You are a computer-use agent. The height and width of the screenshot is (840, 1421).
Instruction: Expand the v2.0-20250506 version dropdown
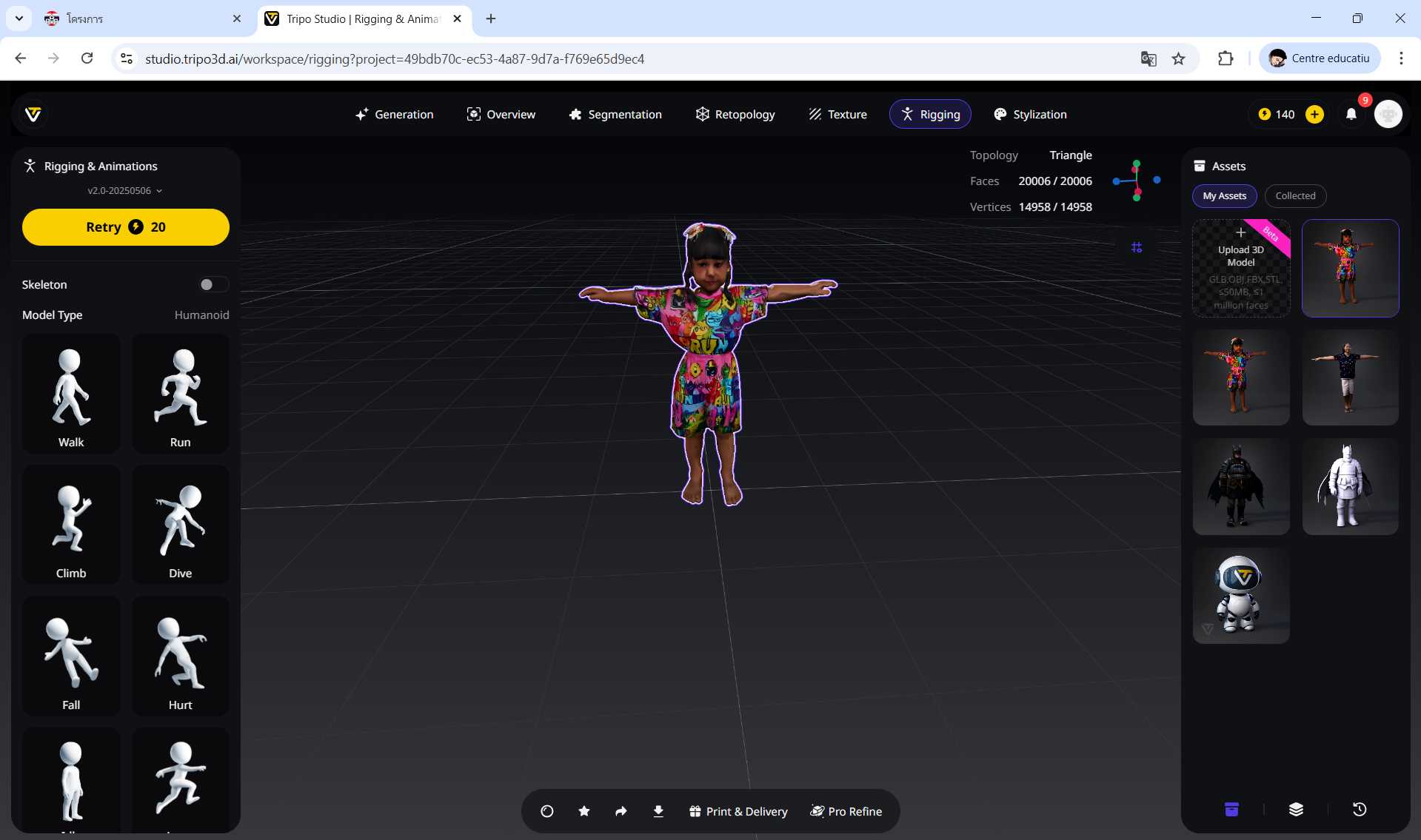click(x=124, y=191)
